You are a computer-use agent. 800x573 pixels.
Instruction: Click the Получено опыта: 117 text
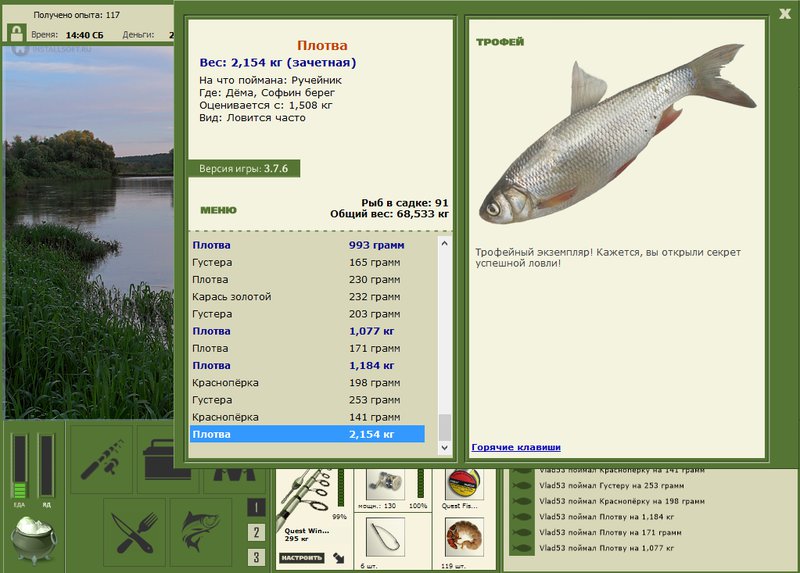point(77,15)
